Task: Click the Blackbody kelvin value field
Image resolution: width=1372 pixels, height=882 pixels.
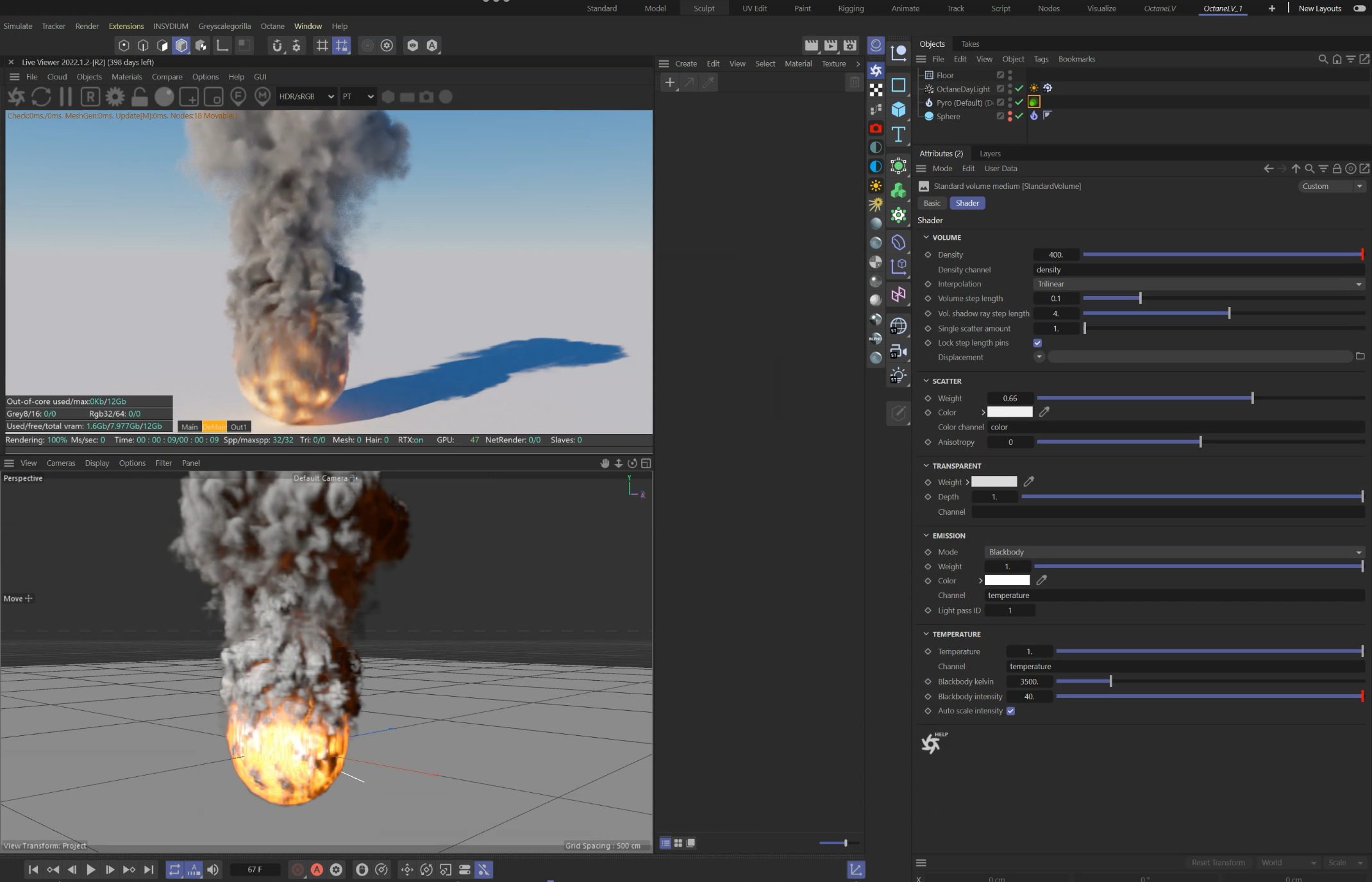Action: pos(1028,681)
